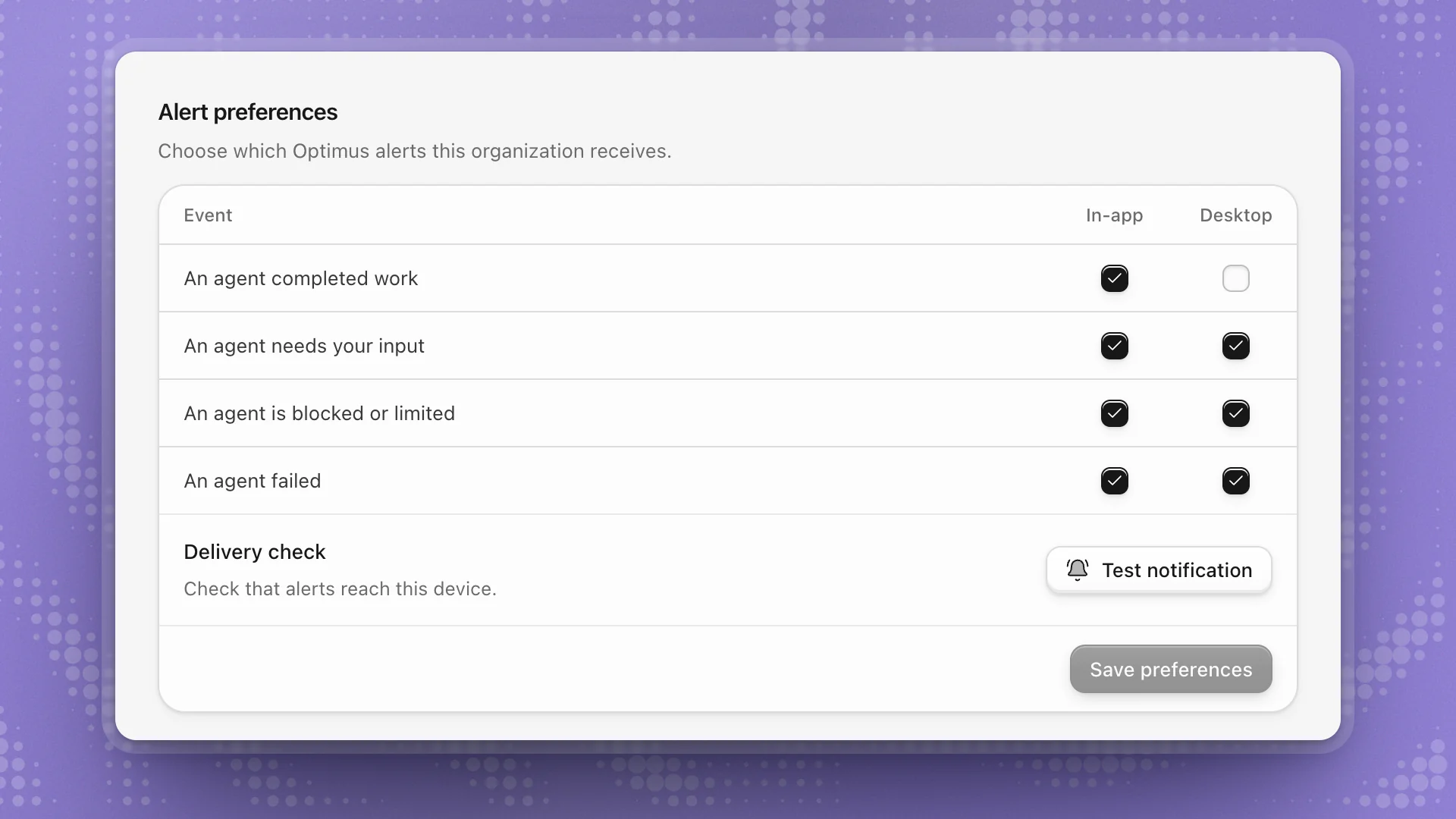Select the 'An agent completed work' label
1456x819 pixels.
point(300,278)
